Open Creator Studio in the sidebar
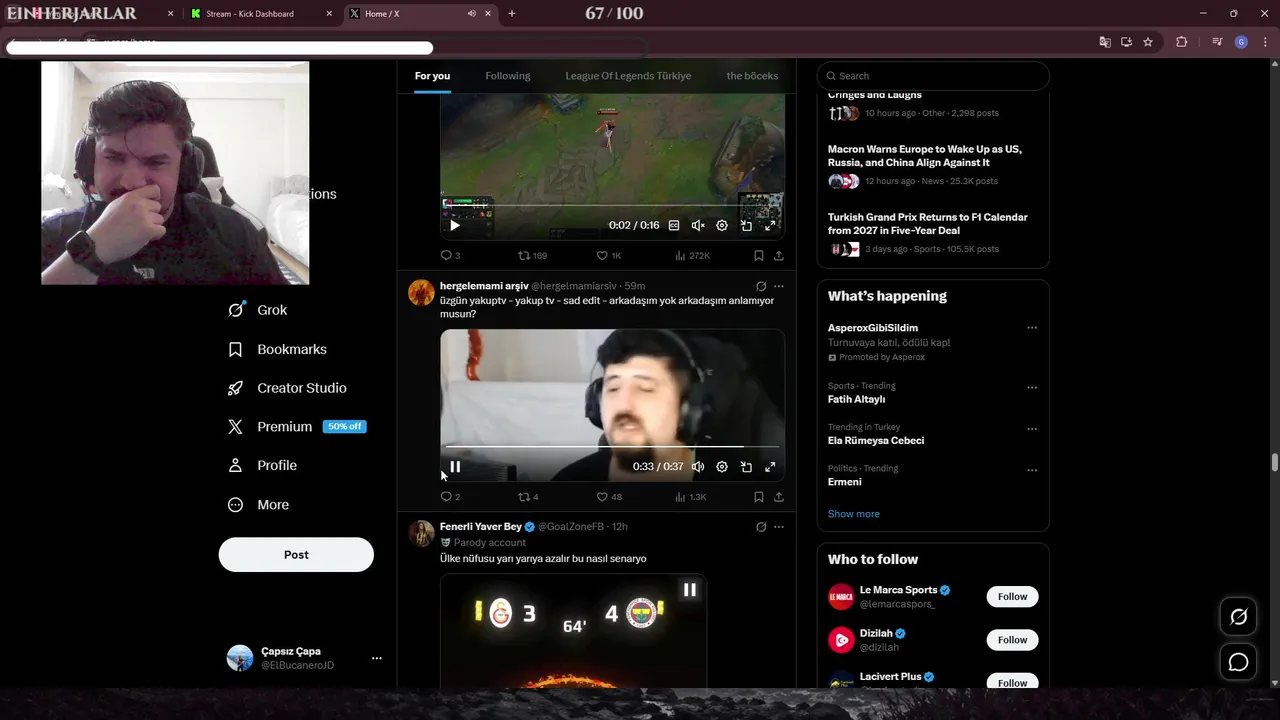 pos(287,388)
